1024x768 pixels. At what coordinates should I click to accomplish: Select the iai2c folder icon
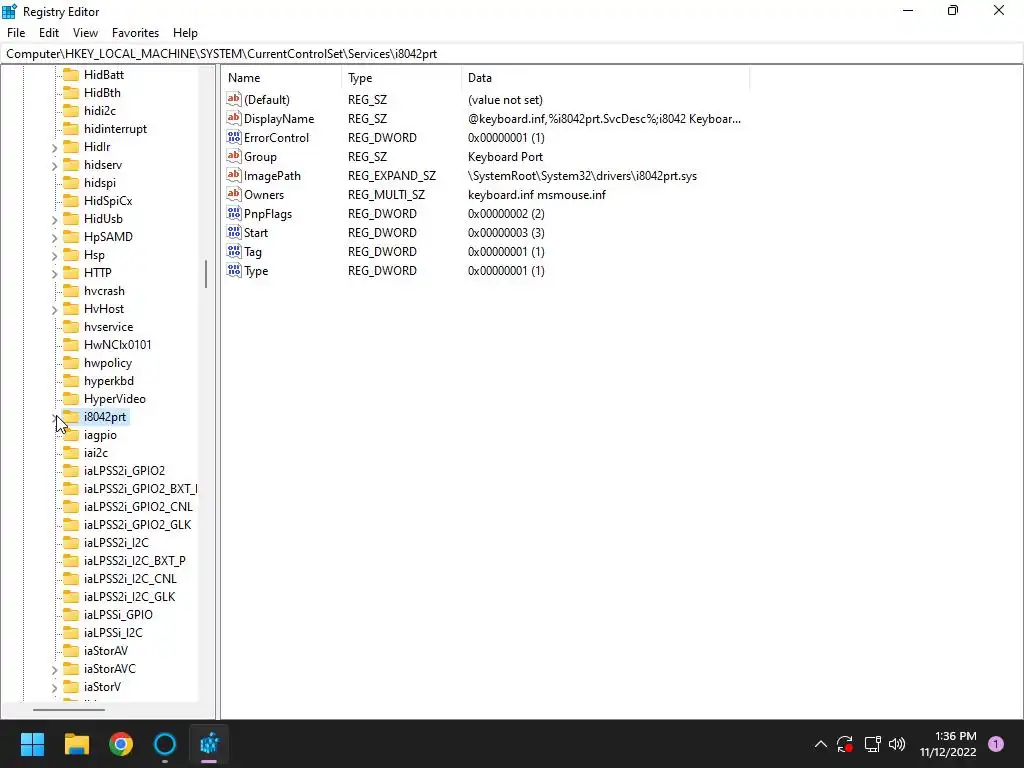(x=71, y=453)
